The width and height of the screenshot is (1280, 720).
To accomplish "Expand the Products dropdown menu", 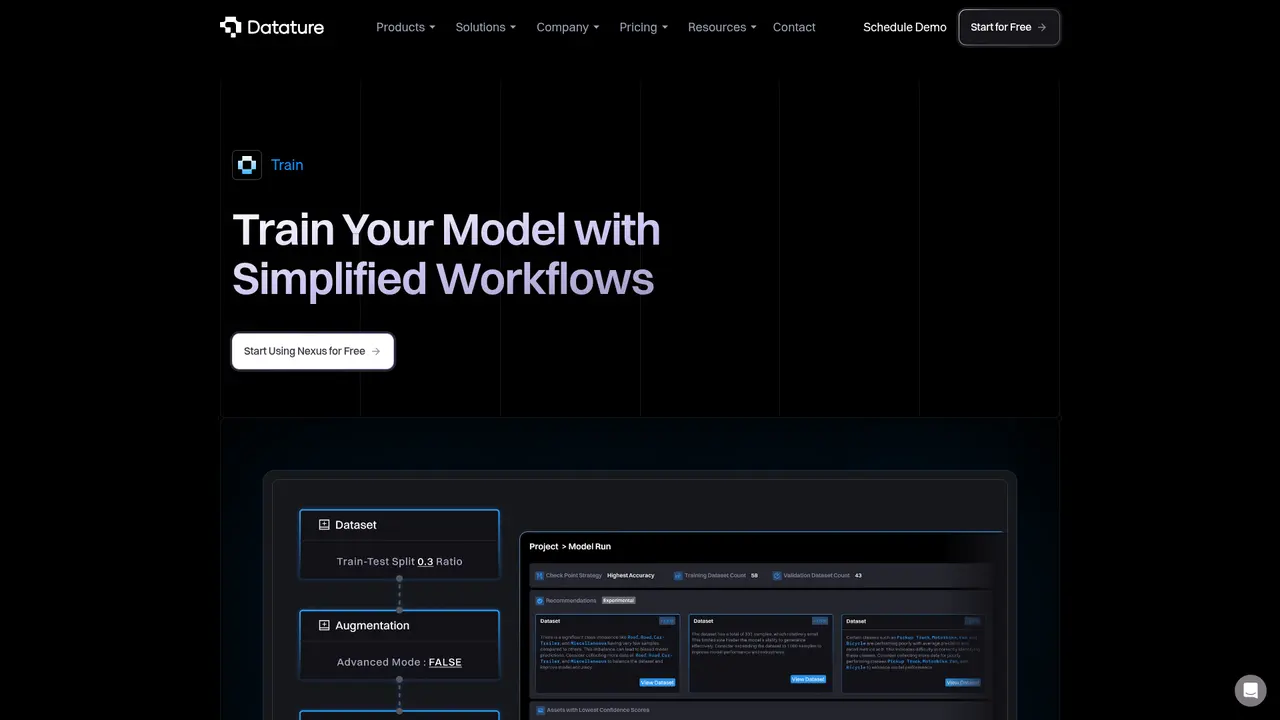I will 406,27.
